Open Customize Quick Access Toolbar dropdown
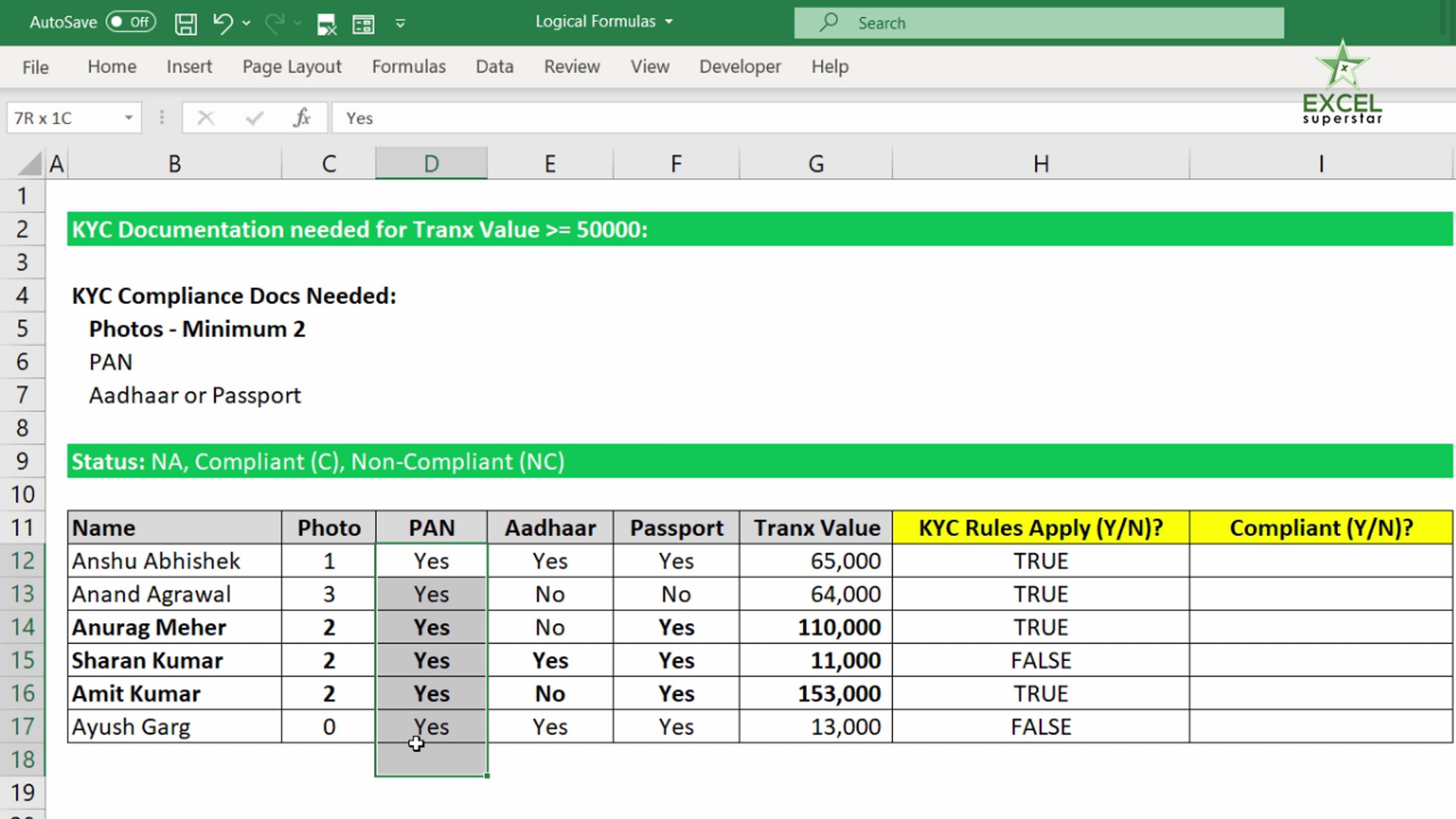1456x819 pixels. (400, 24)
